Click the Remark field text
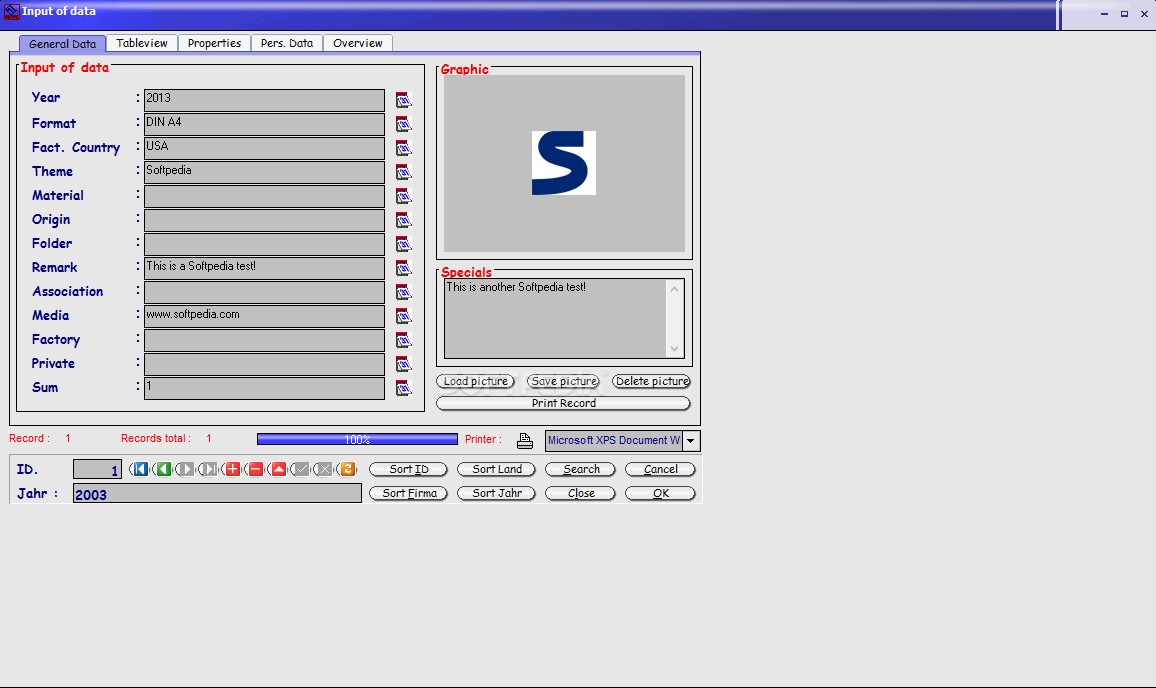The image size is (1156, 688). (x=264, y=268)
